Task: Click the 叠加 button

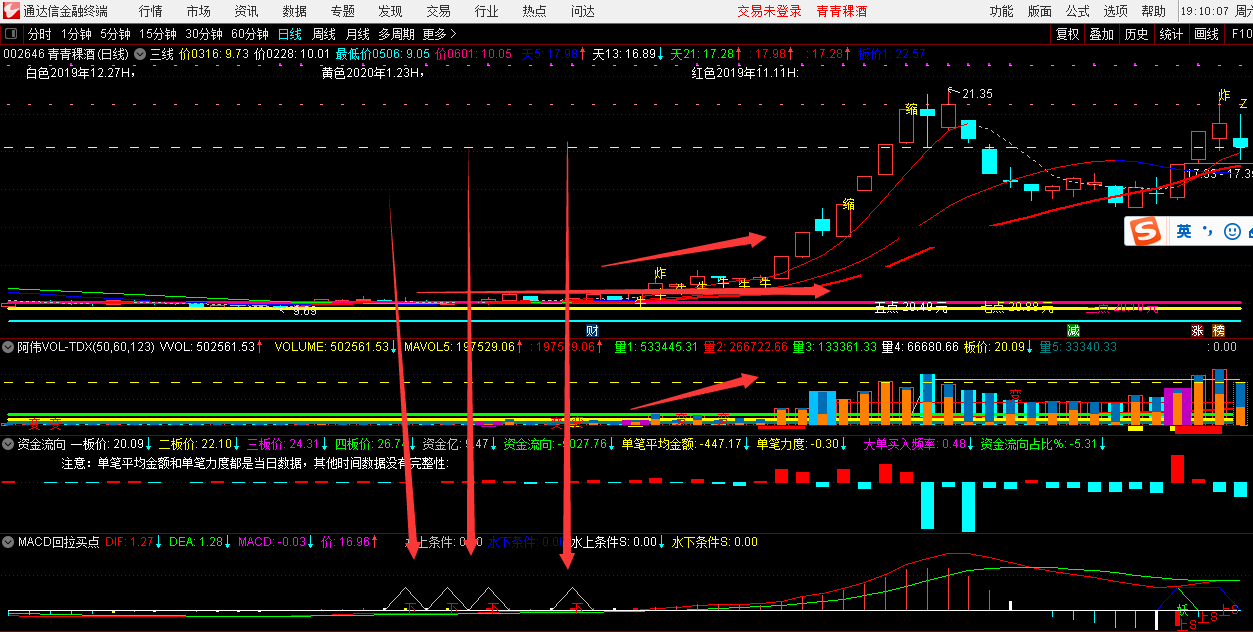Action: click(1102, 34)
